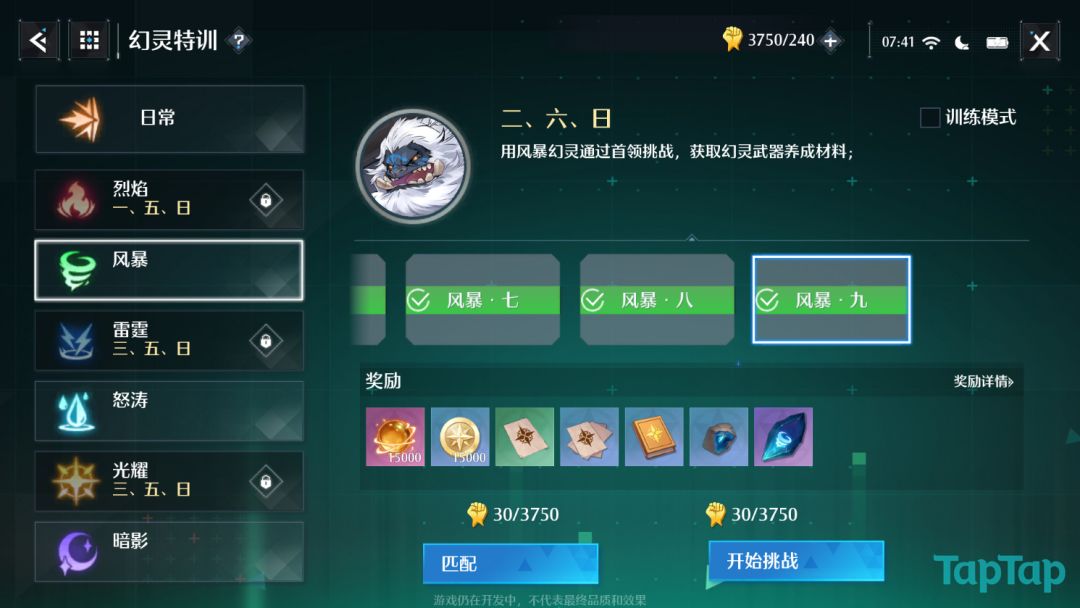The image size is (1080, 608).
Task: Go back using the arrow icon
Action: tap(39, 41)
